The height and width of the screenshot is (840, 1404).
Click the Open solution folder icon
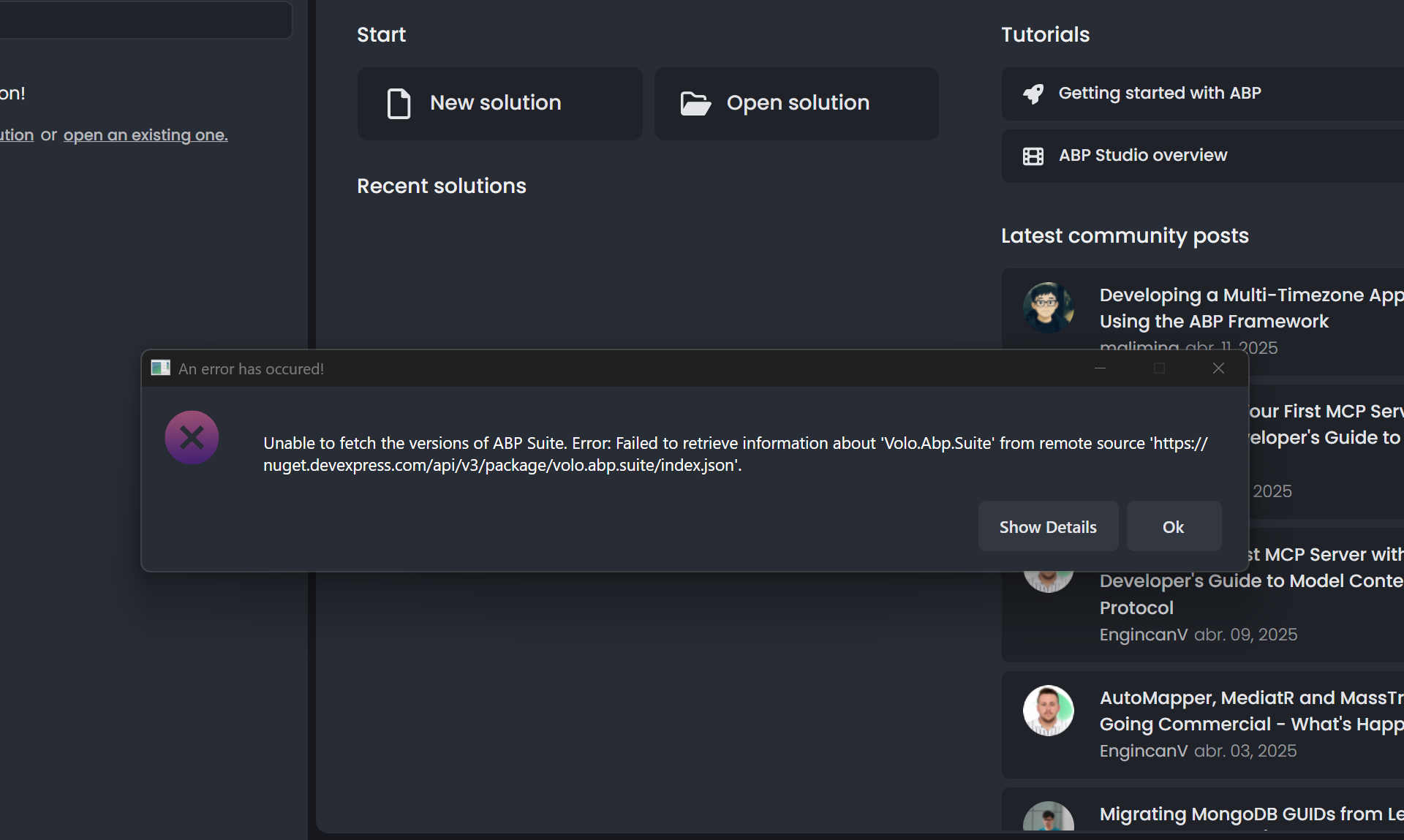pos(695,103)
